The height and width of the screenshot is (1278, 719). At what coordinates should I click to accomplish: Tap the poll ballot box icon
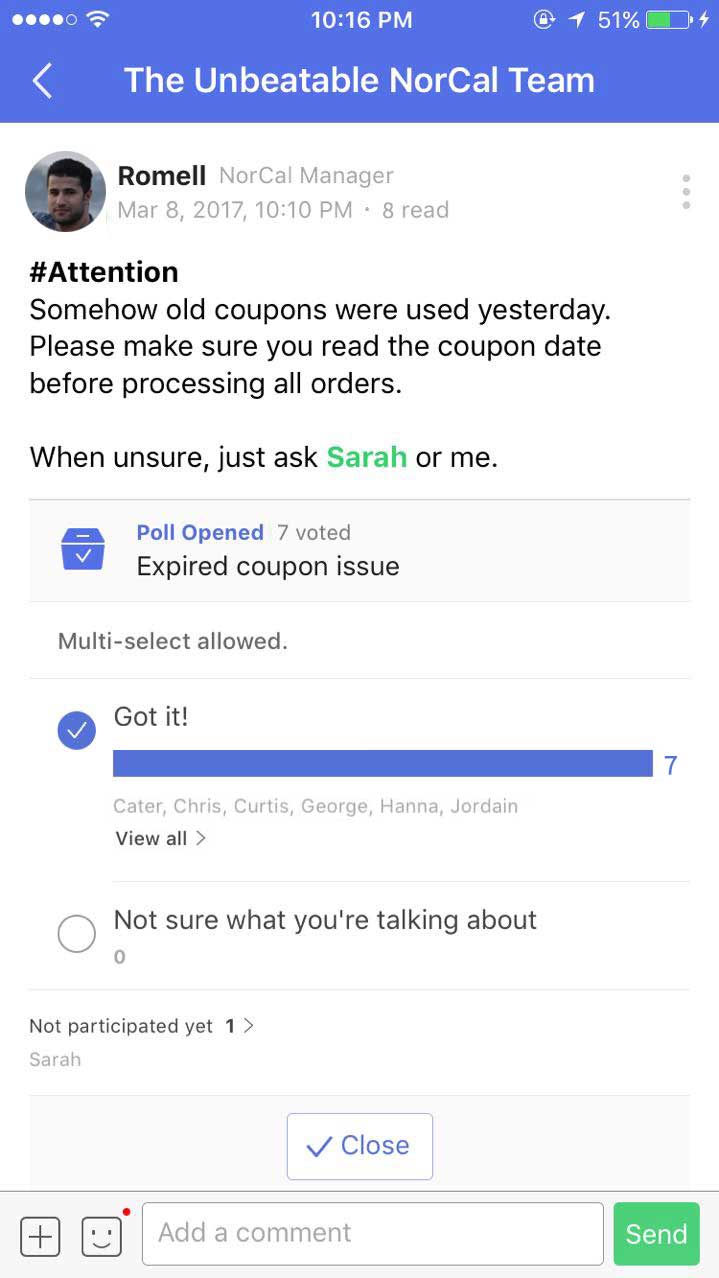(83, 549)
